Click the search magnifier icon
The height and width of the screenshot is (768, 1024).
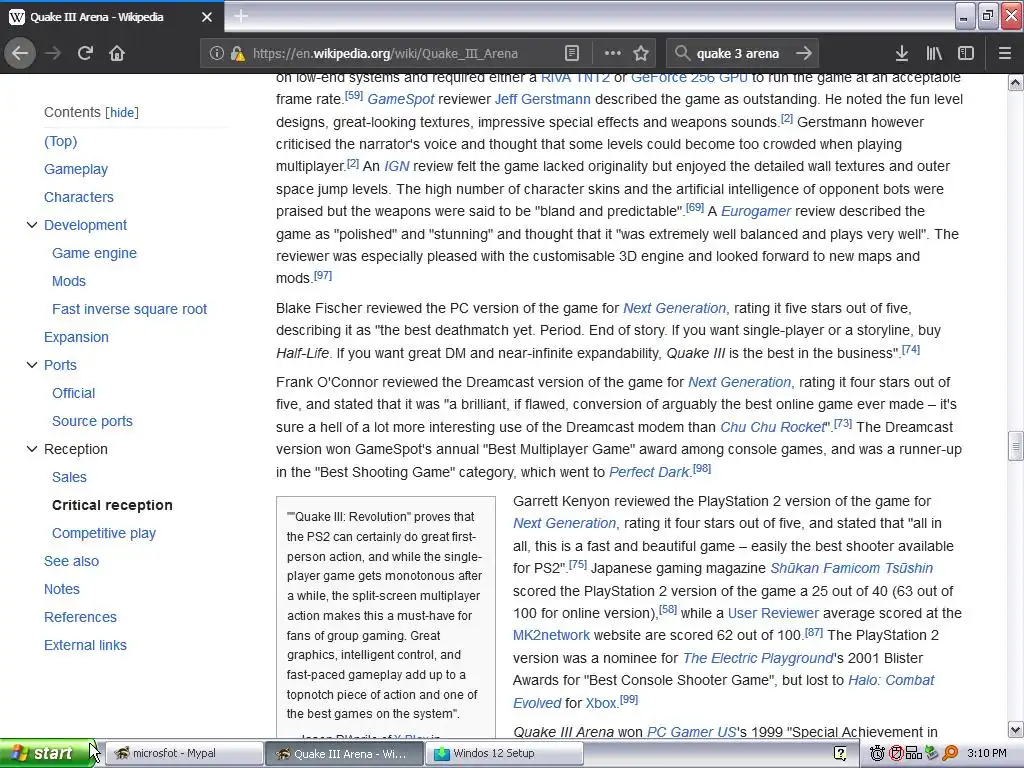[682, 53]
